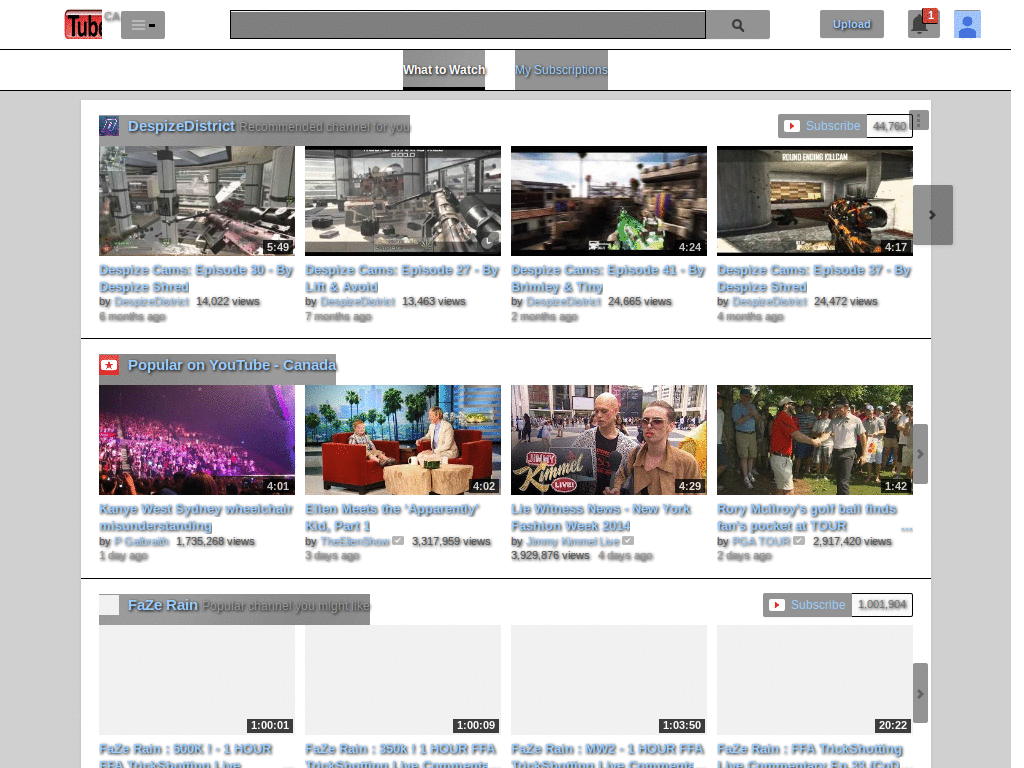
Task: Open title Despize Cams: Episode 41
Action: point(608,278)
